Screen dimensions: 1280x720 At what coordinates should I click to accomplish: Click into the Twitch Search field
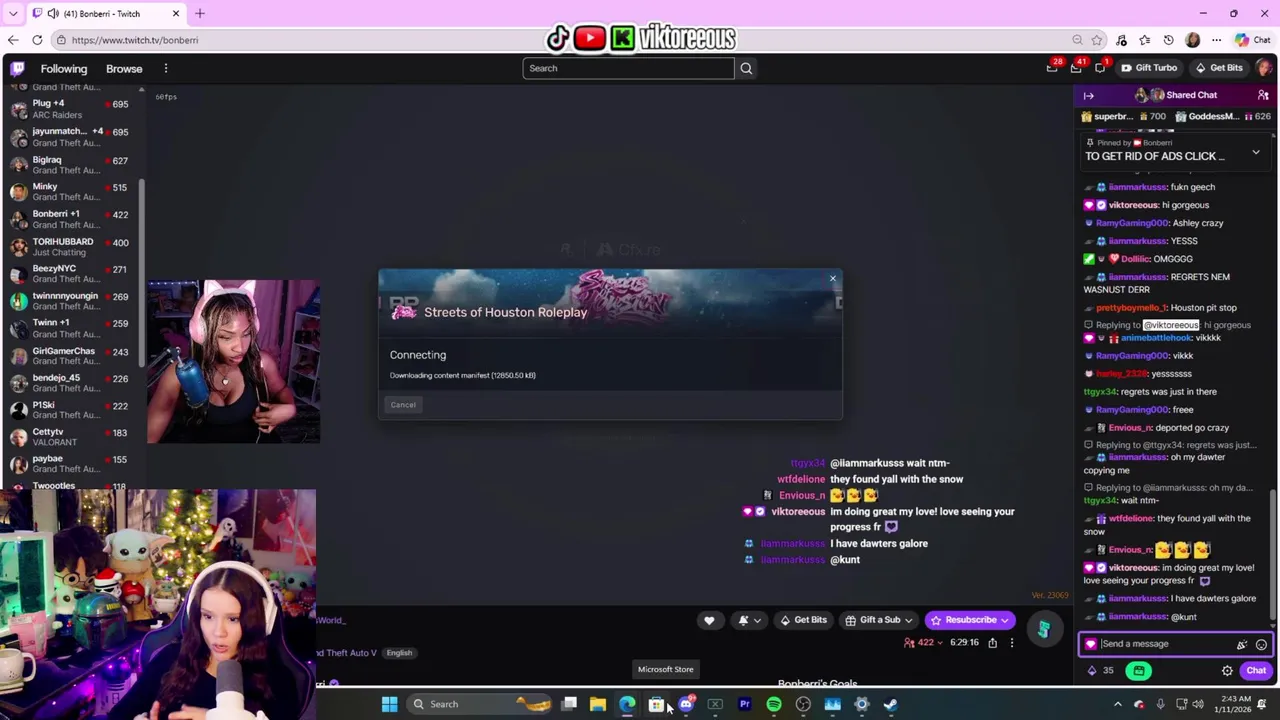click(x=628, y=68)
